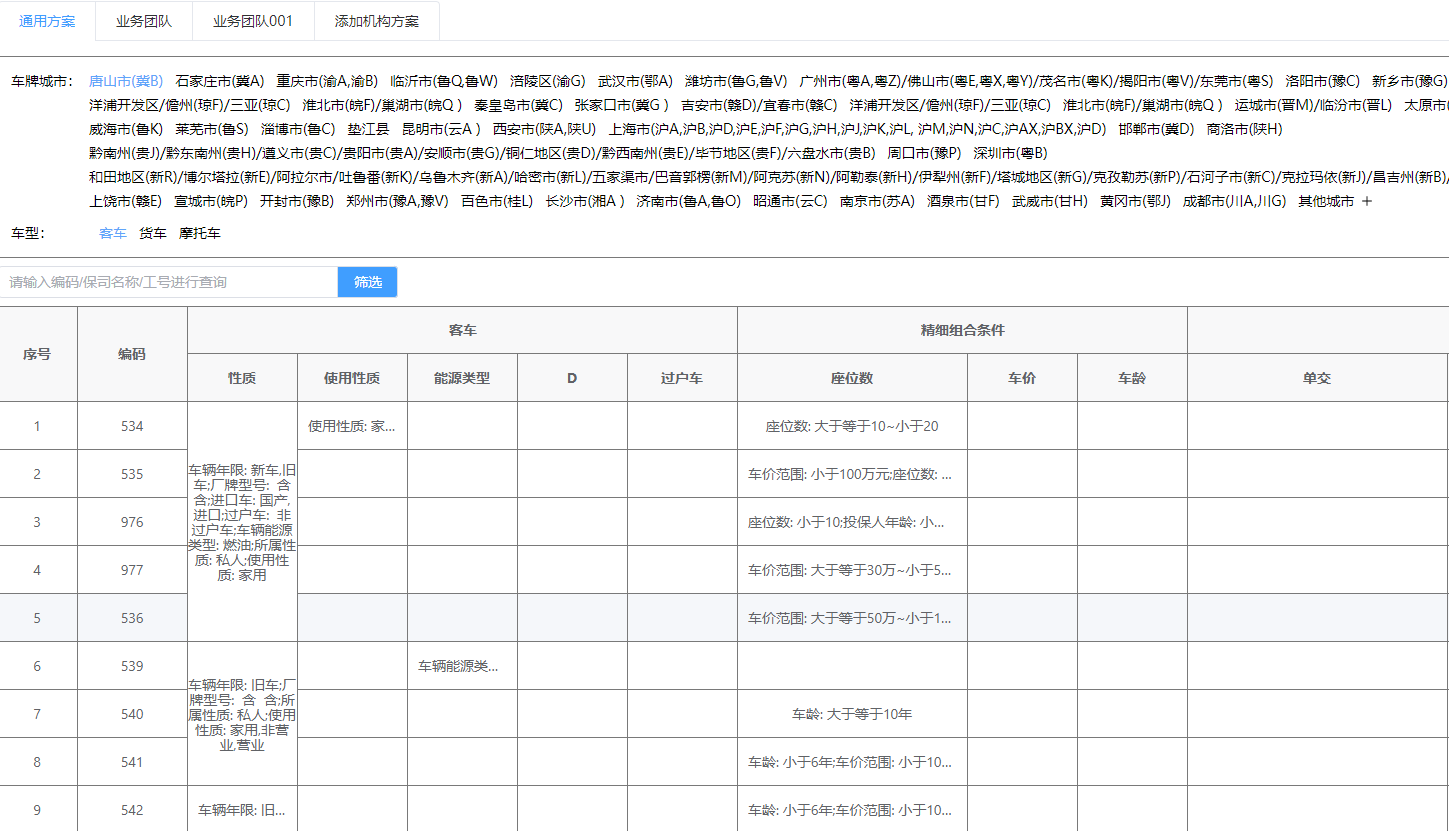
Task: Click the 车辆能源类... cell in row 539
Action: (x=462, y=666)
